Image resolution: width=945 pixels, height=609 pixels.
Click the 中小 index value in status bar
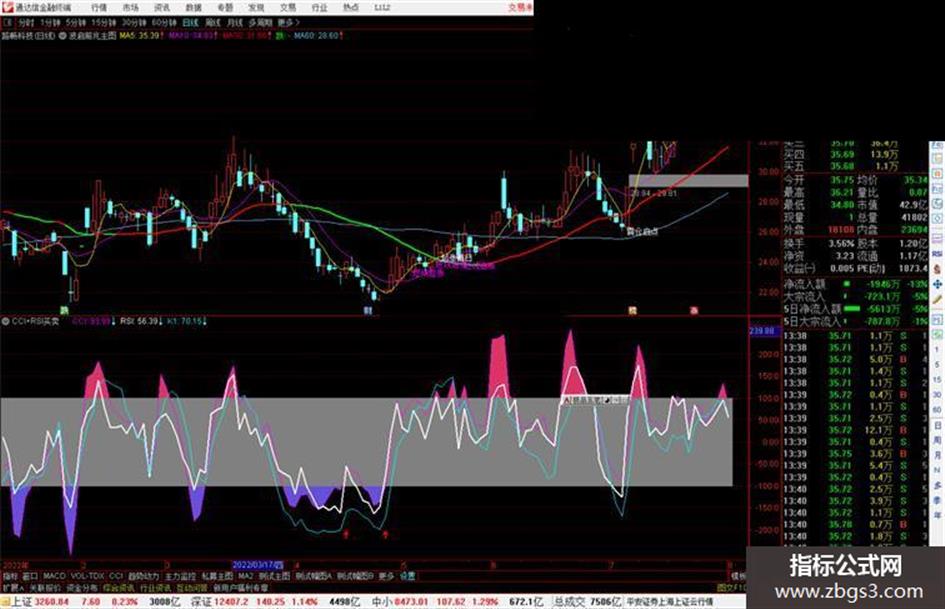click(x=412, y=602)
